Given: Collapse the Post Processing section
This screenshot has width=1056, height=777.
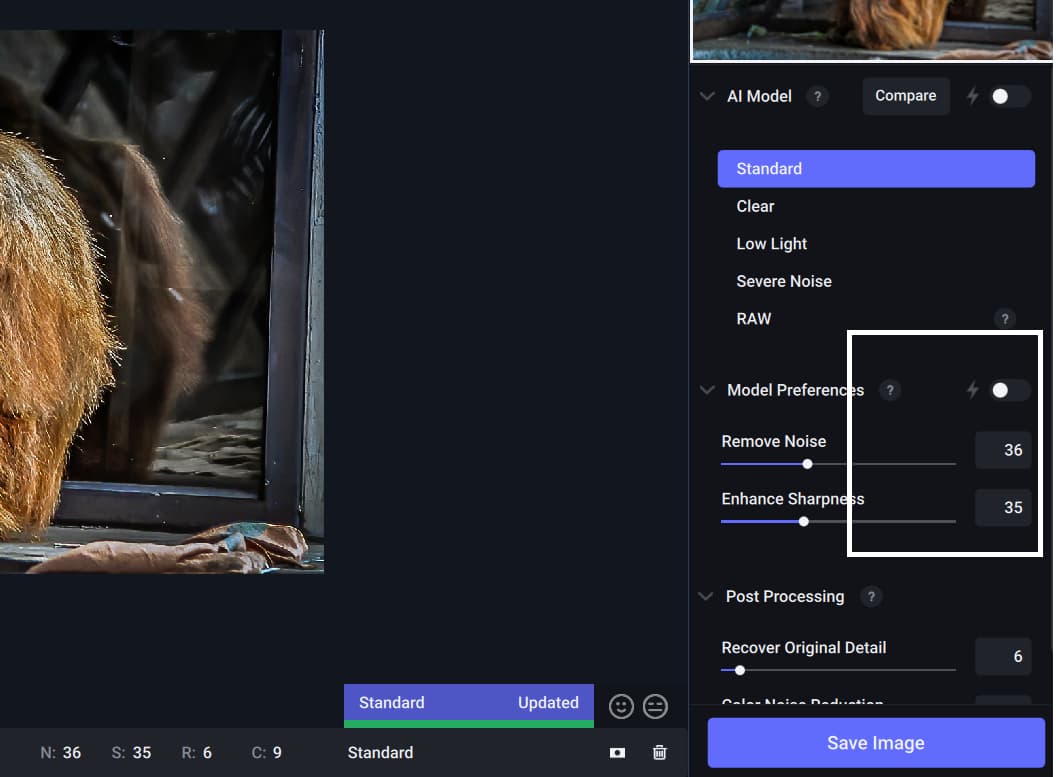Looking at the screenshot, I should 707,596.
